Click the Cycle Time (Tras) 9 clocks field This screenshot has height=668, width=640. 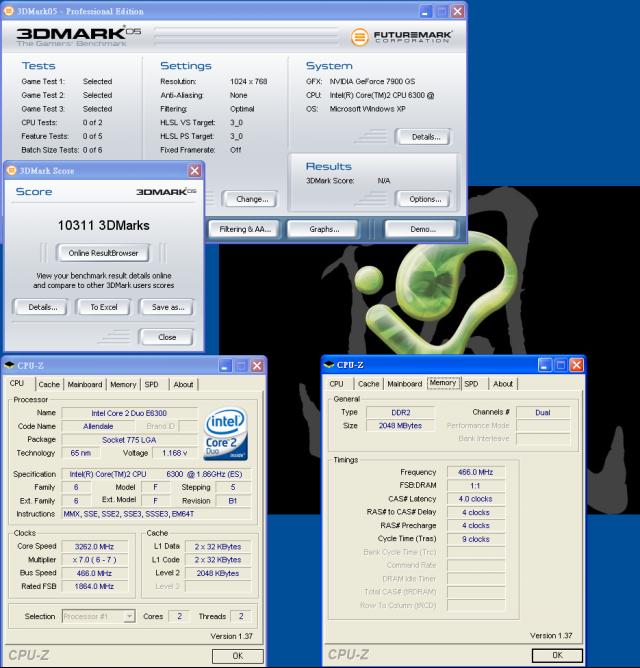[x=476, y=539]
